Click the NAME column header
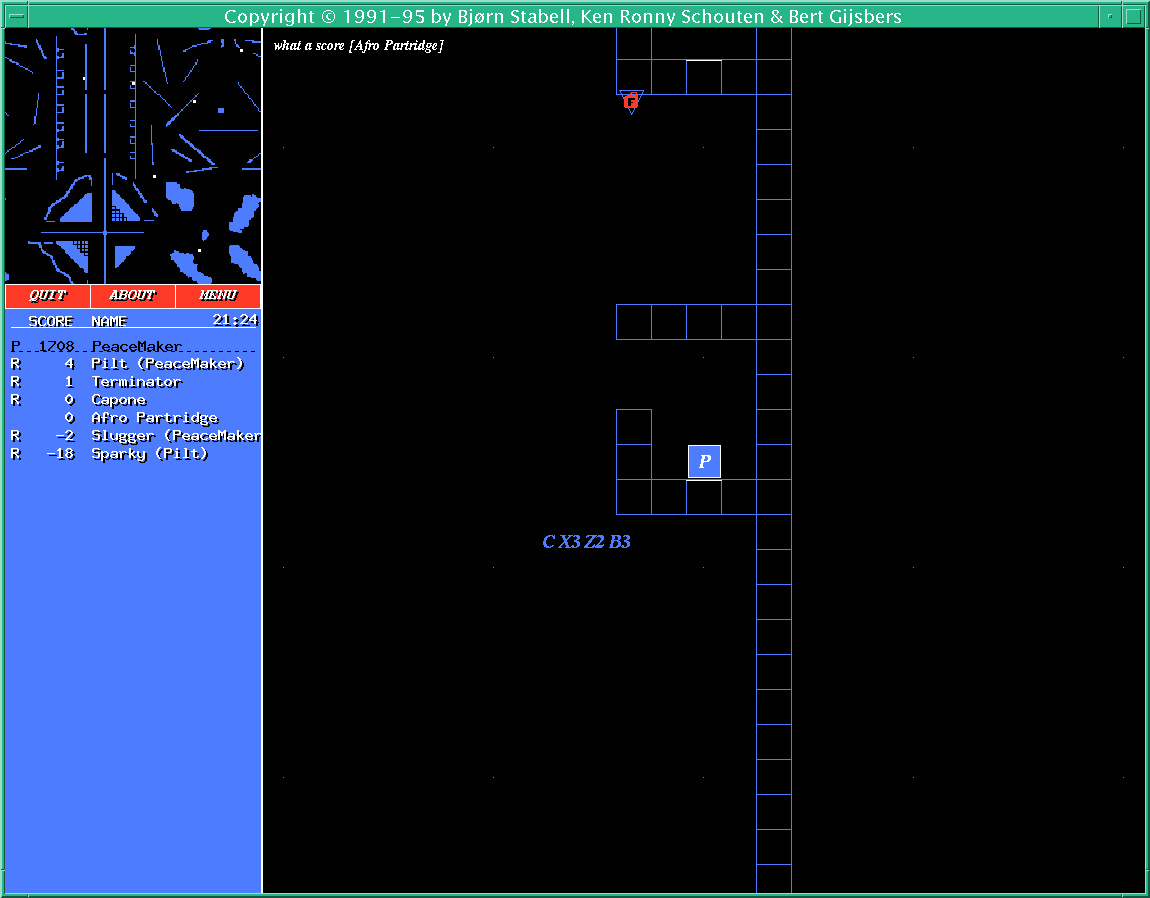 point(109,321)
